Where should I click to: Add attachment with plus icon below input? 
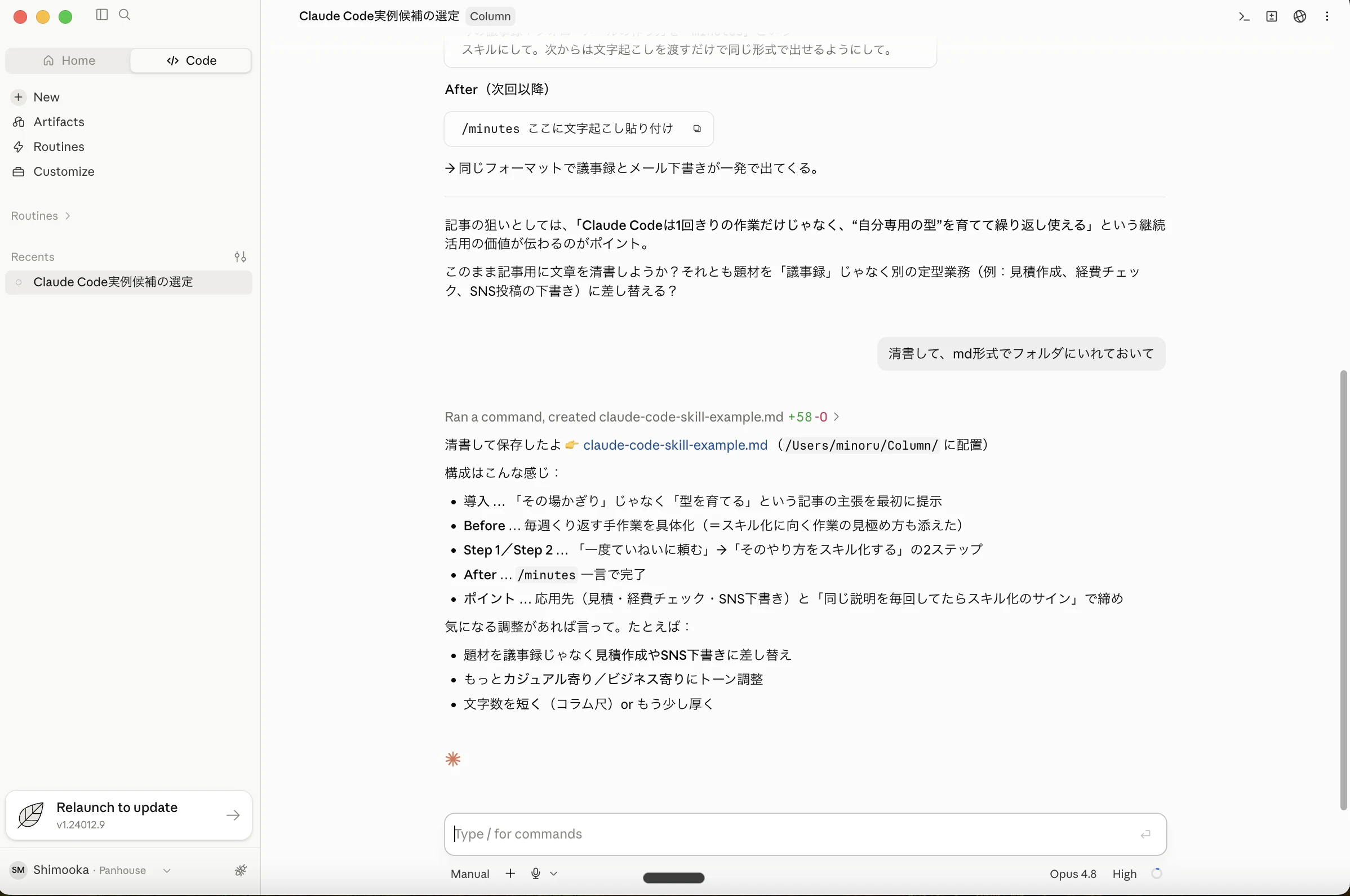click(x=509, y=873)
